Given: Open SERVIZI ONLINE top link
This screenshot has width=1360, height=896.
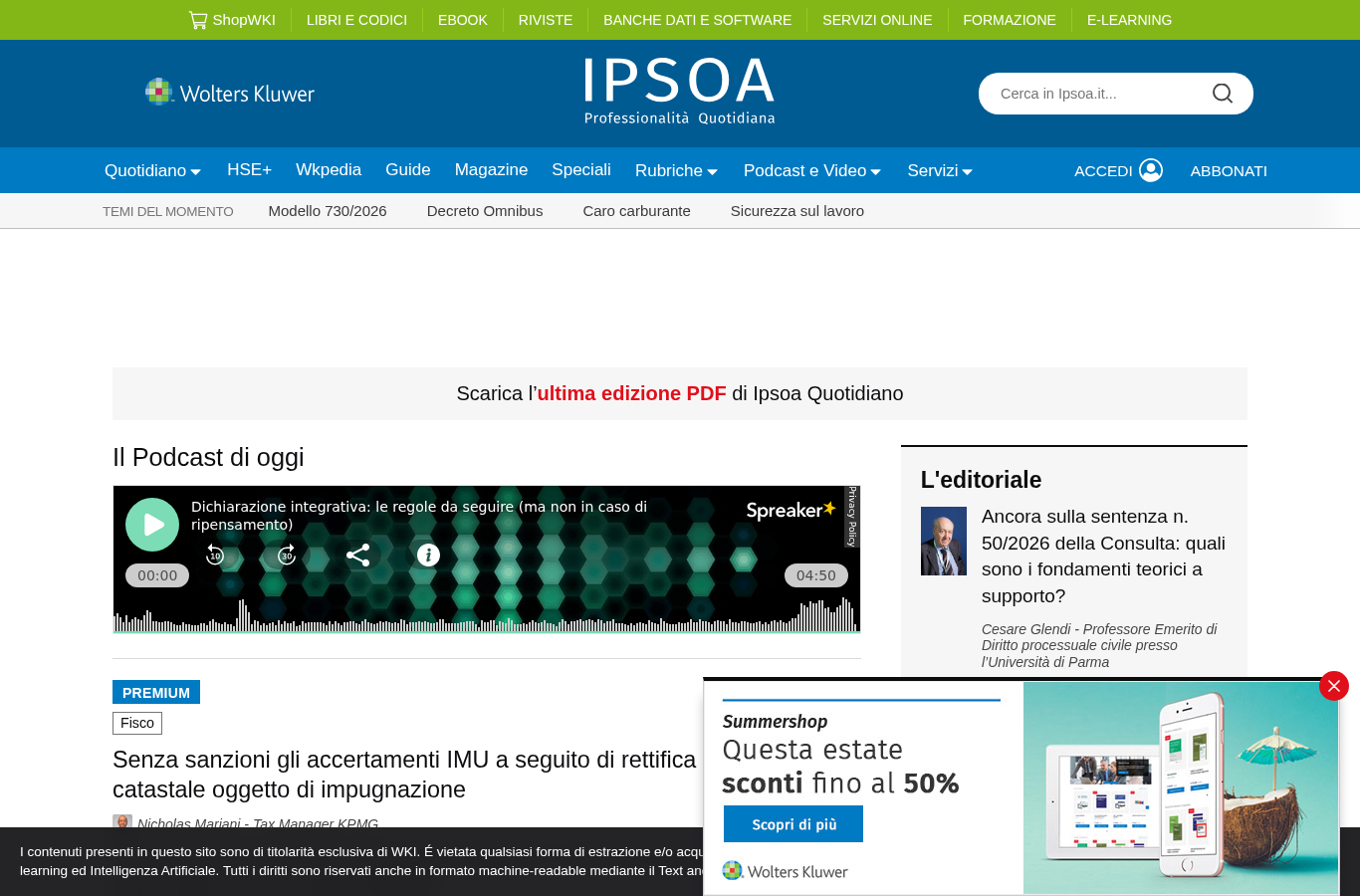Looking at the screenshot, I should [877, 20].
